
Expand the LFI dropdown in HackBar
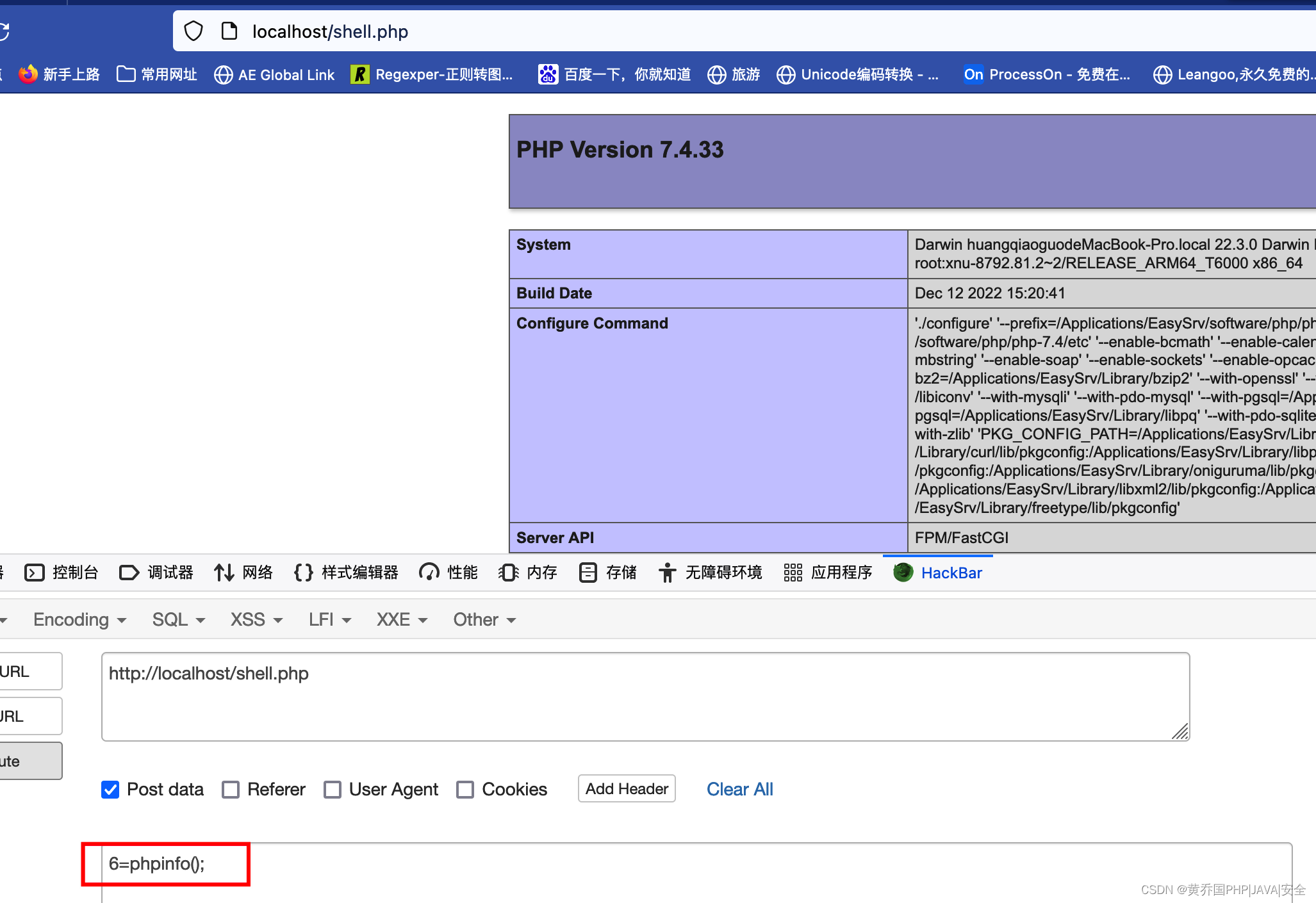pos(330,619)
